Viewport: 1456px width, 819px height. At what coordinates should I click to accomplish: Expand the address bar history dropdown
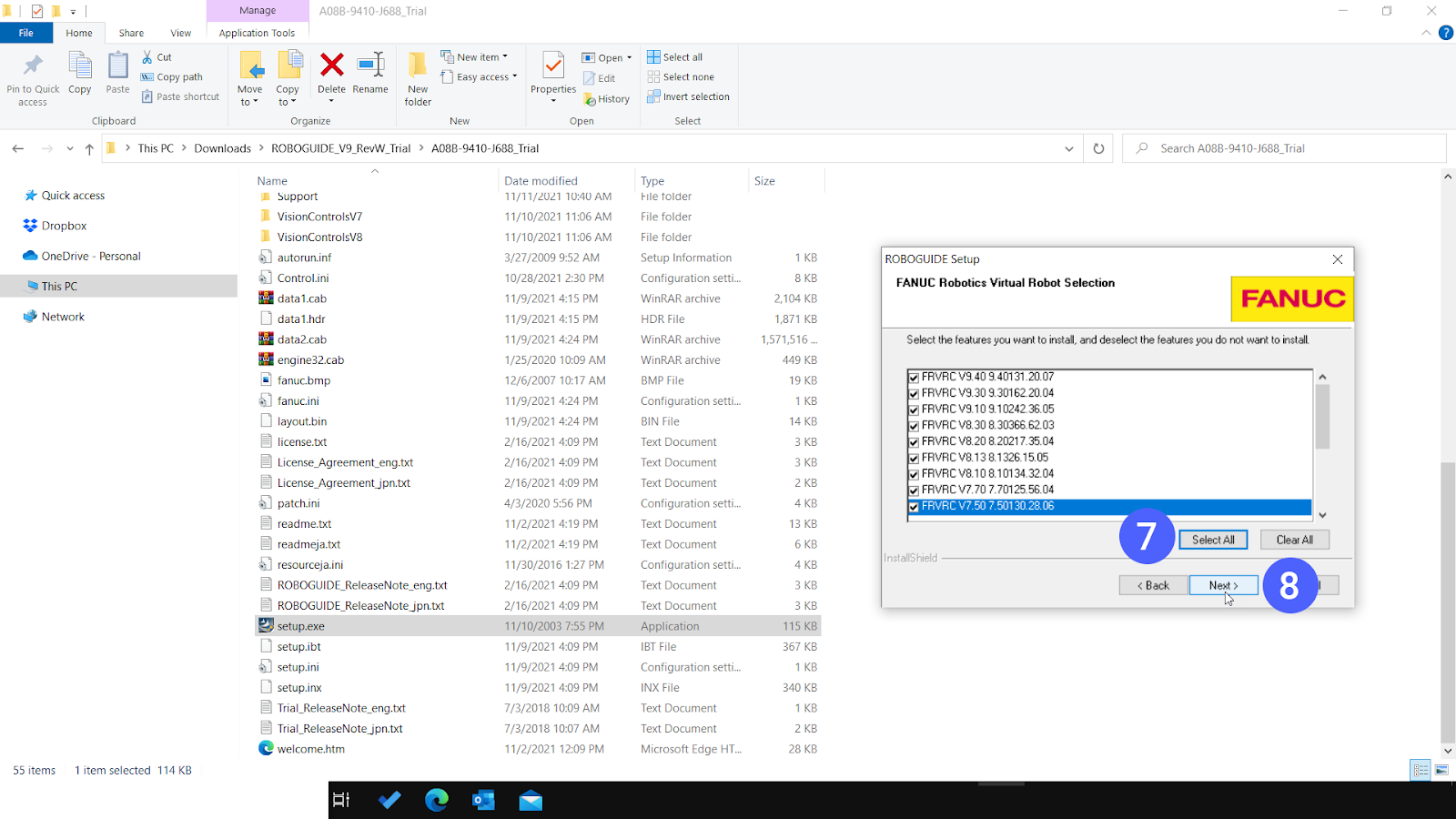click(x=1069, y=148)
